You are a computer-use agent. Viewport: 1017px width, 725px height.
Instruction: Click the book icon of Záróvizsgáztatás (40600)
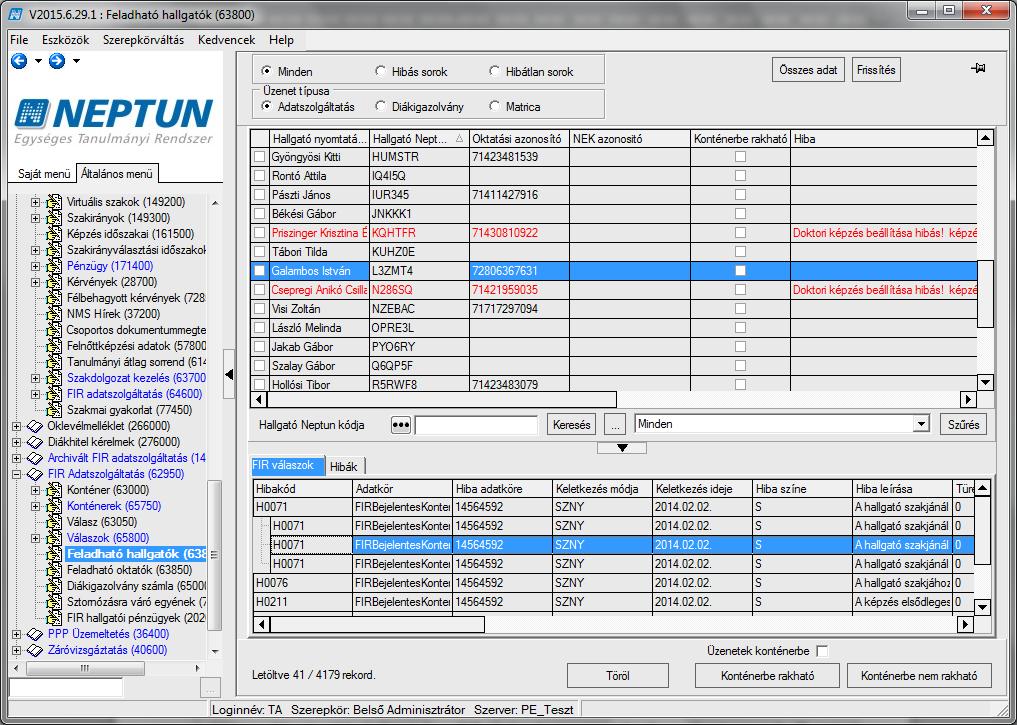(35, 650)
